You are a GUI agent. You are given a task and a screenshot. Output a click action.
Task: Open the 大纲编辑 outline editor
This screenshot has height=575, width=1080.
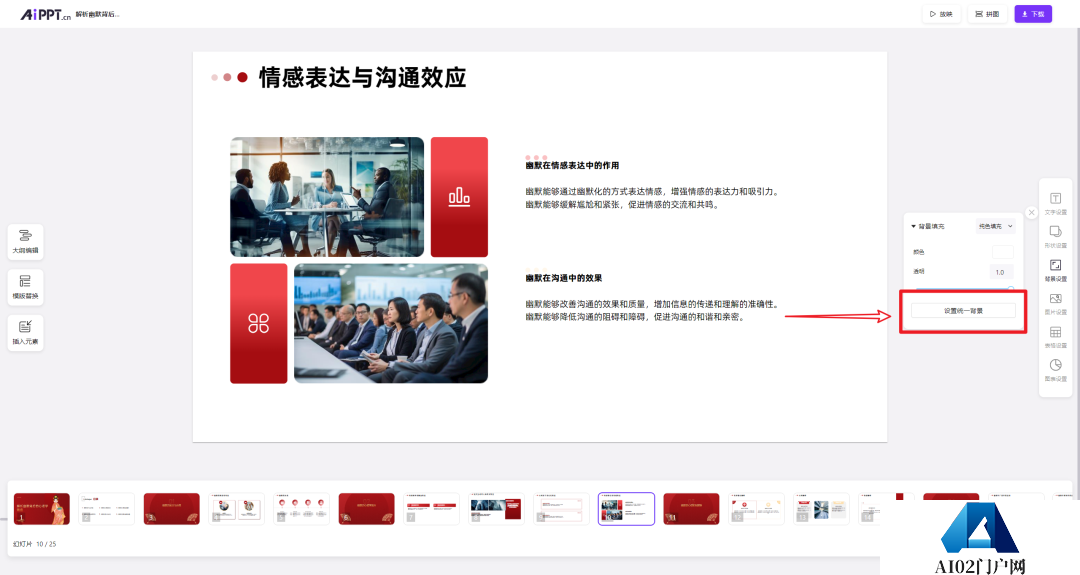click(x=25, y=242)
